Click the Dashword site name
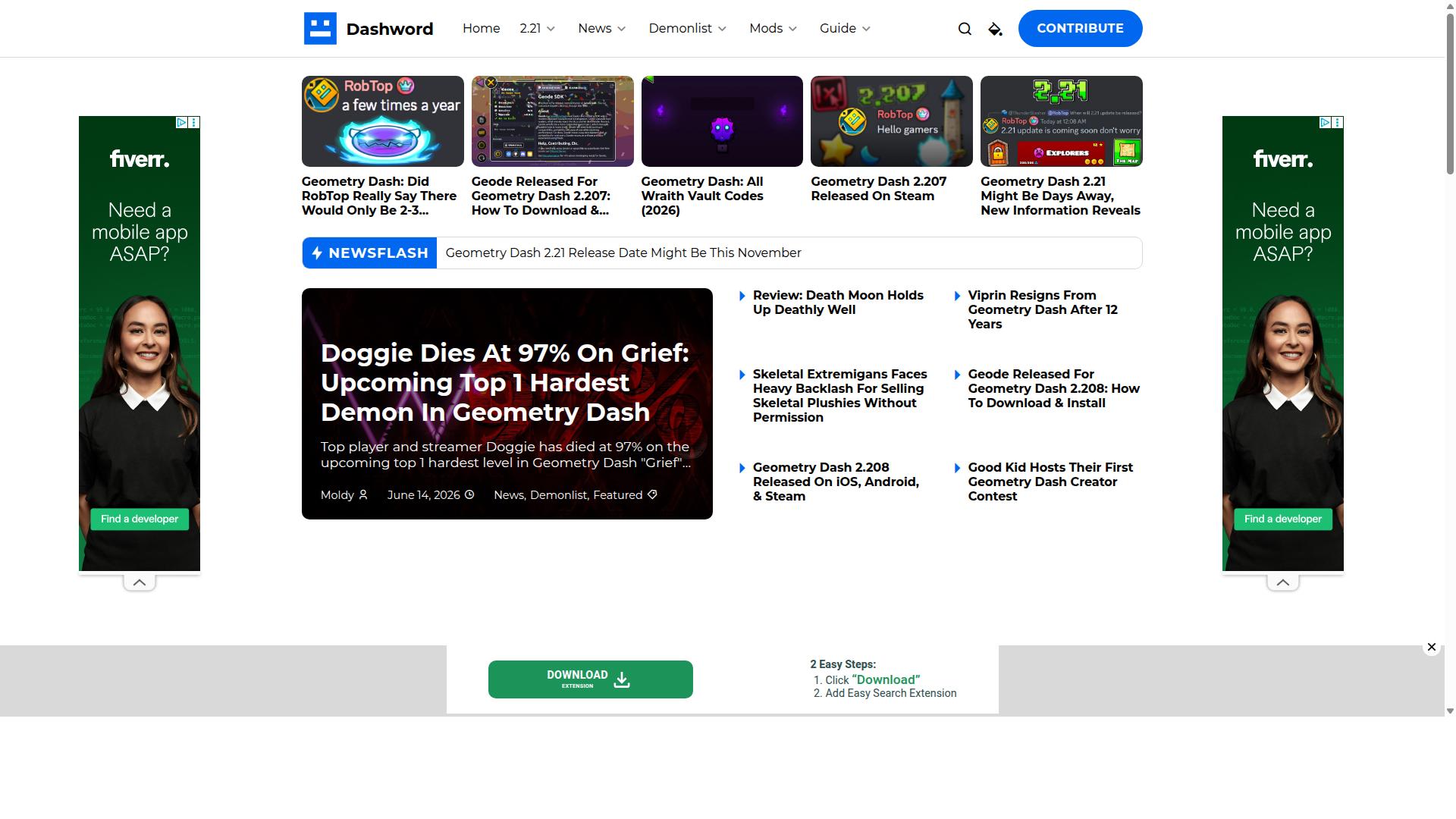This screenshot has width=1456, height=819. pos(390,29)
